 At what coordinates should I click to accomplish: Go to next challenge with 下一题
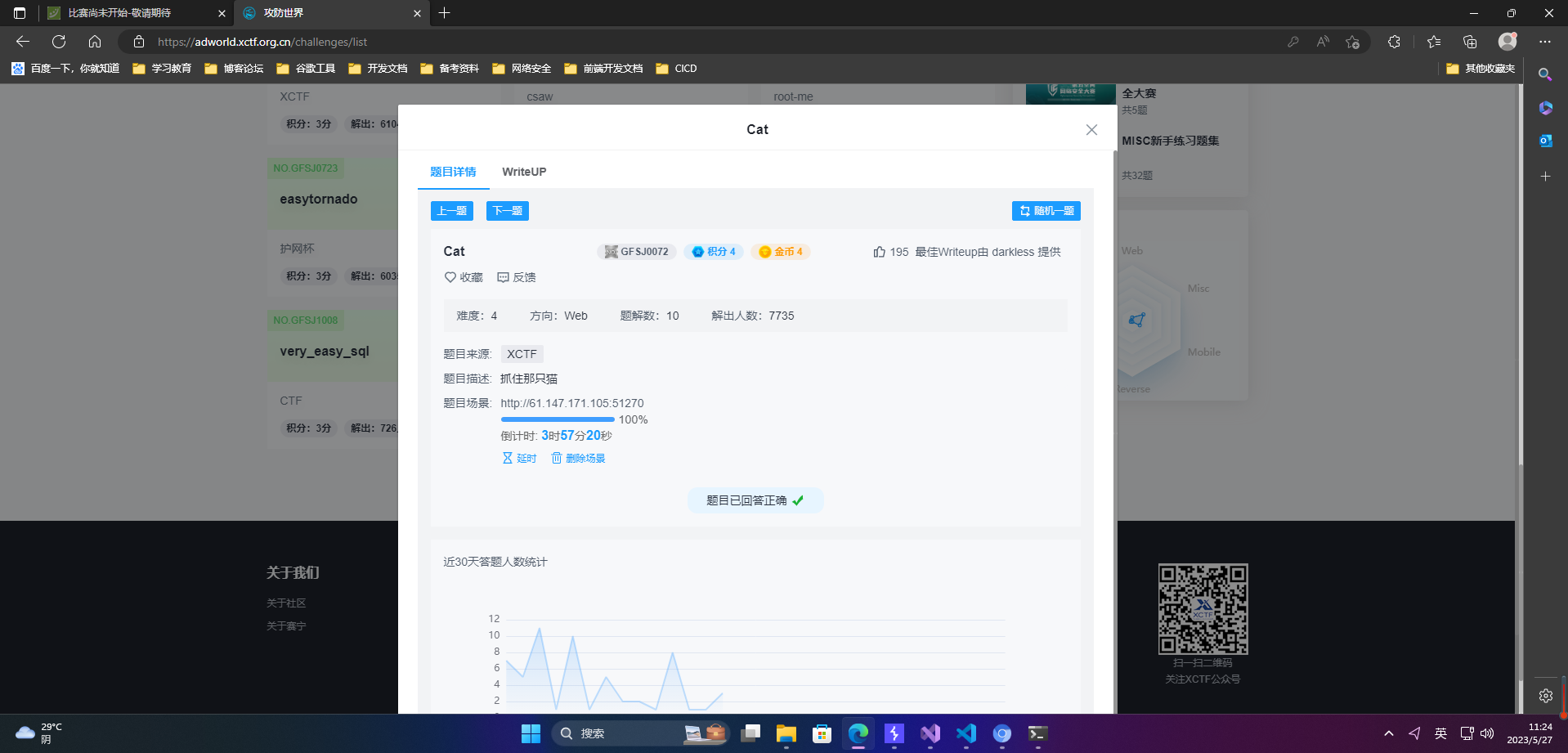pos(508,211)
